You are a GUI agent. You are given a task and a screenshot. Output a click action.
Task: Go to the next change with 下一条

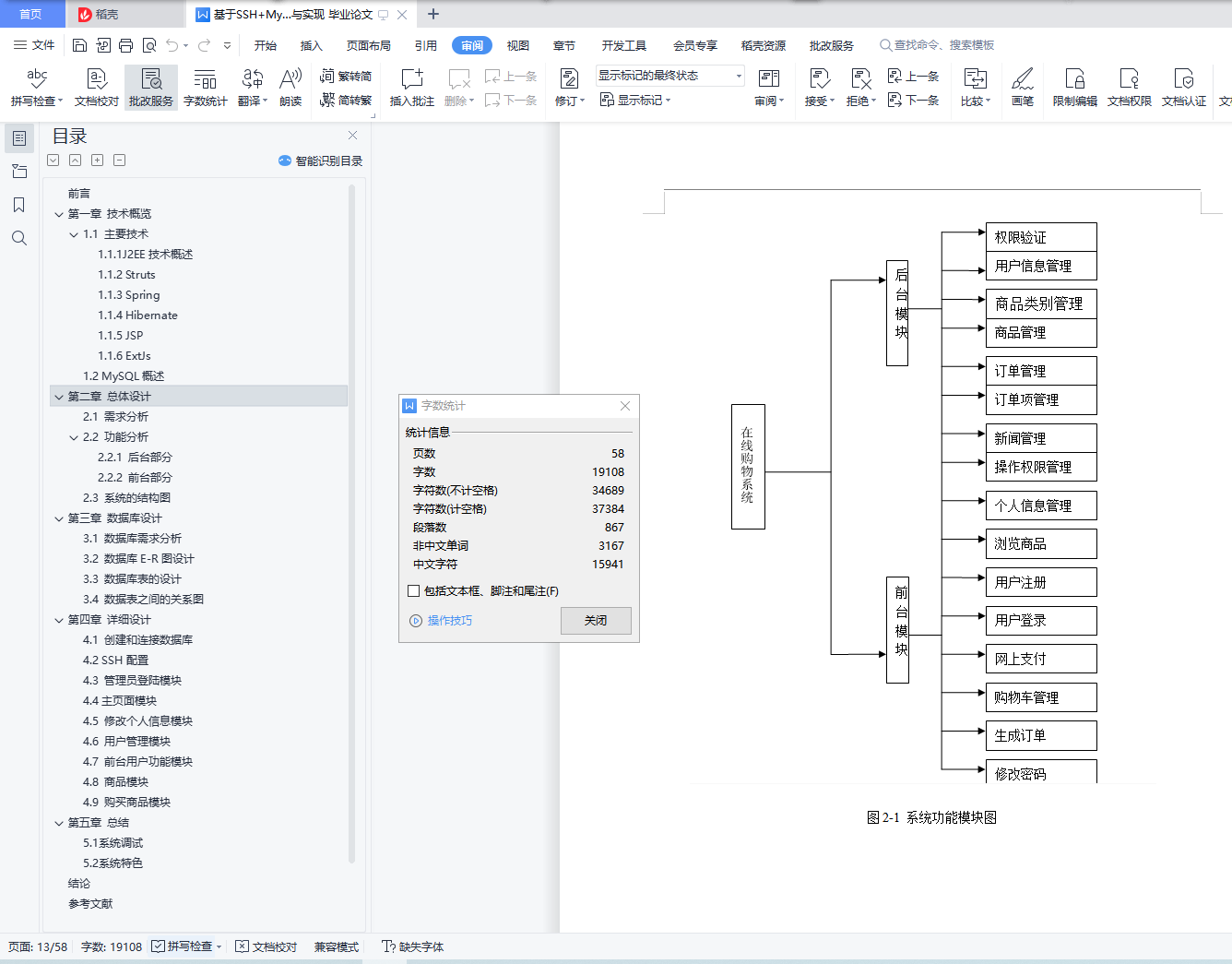914,100
